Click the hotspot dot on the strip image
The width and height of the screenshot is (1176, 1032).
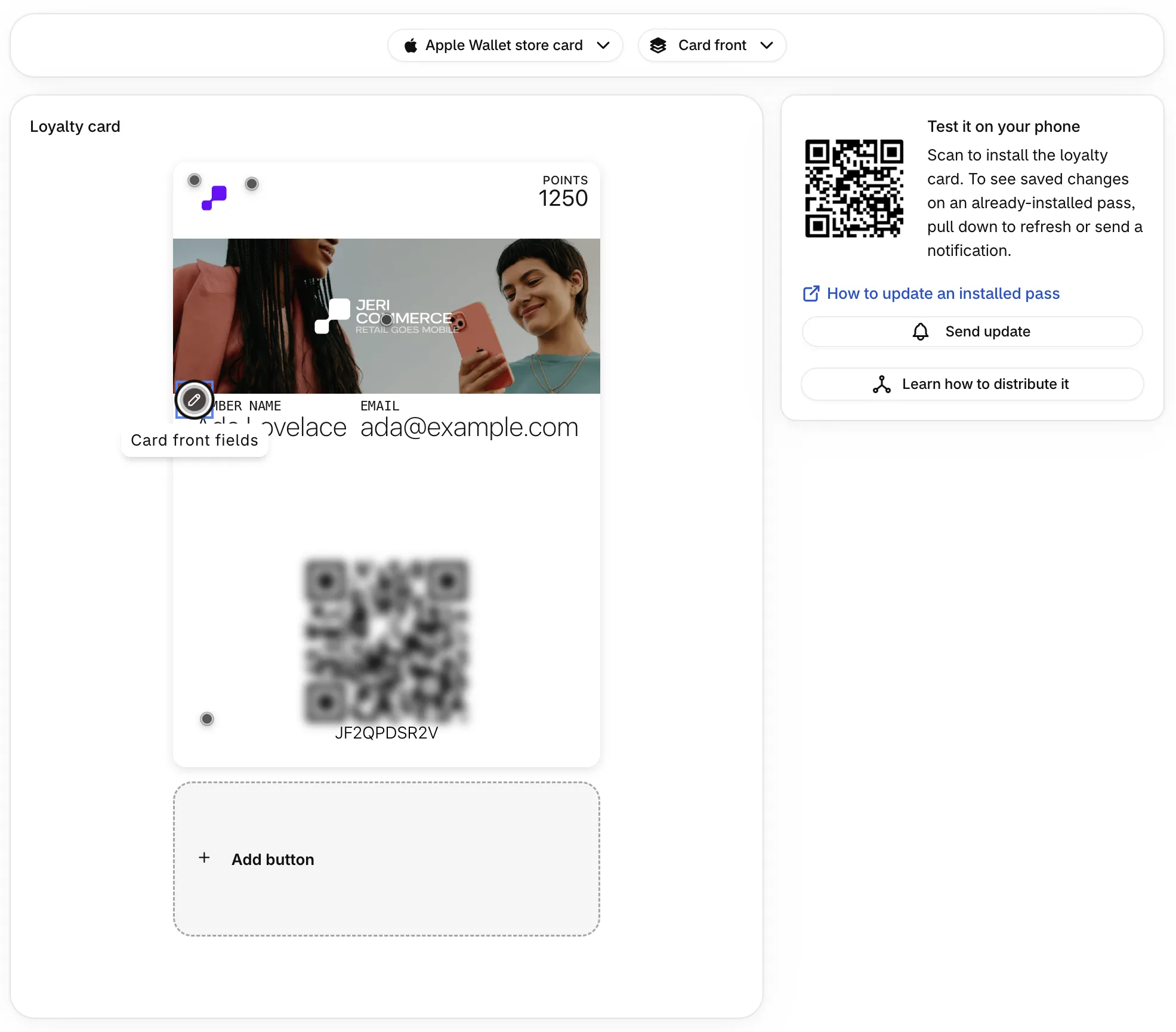[387, 320]
